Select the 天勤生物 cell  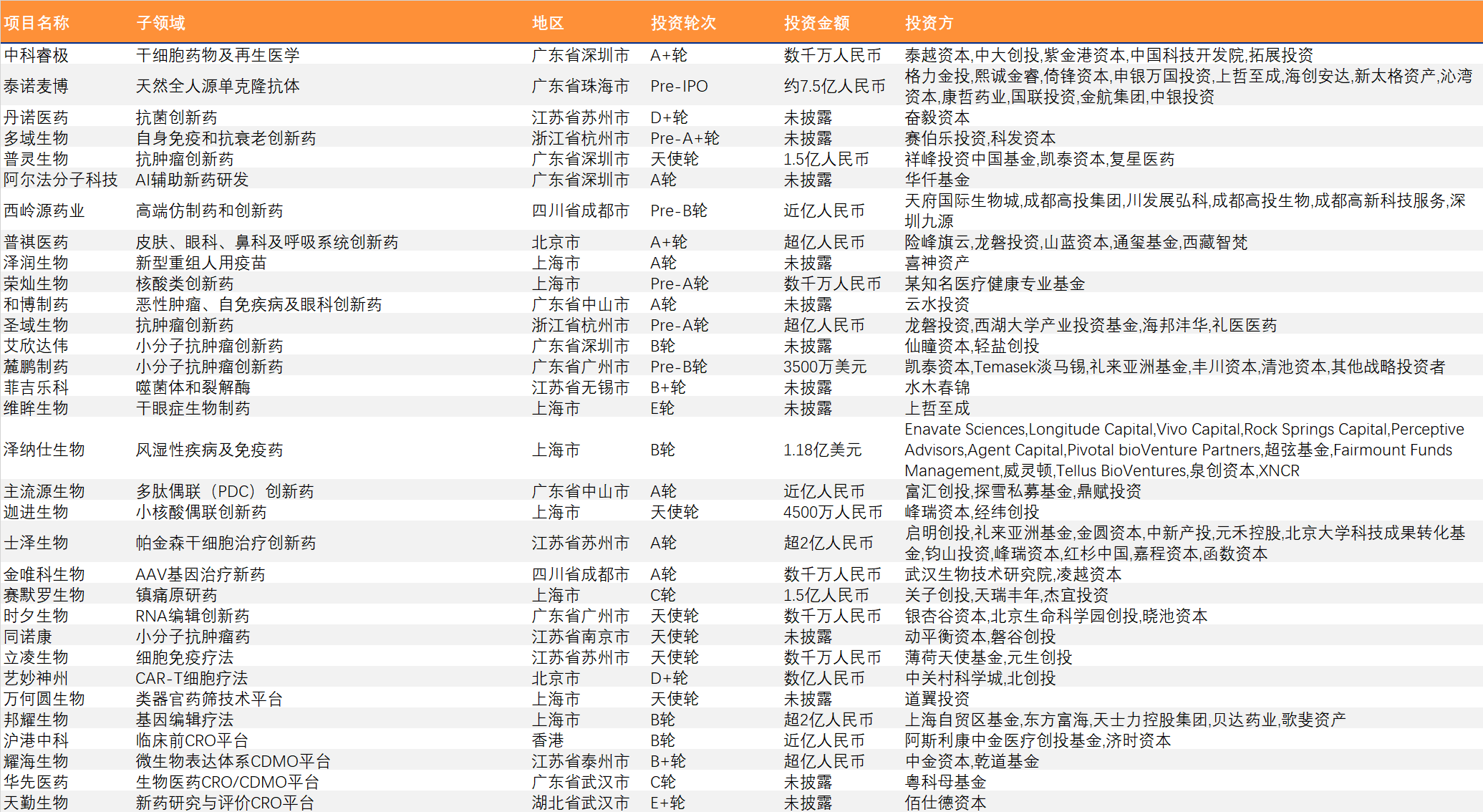37,803
